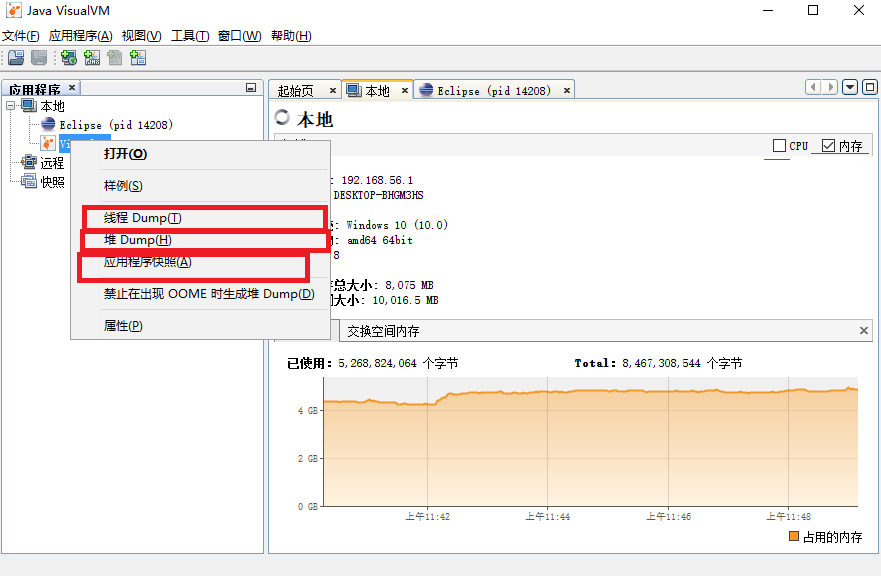The image size is (881, 576).
Task: Open the 帮助(H) menu
Action: (291, 36)
